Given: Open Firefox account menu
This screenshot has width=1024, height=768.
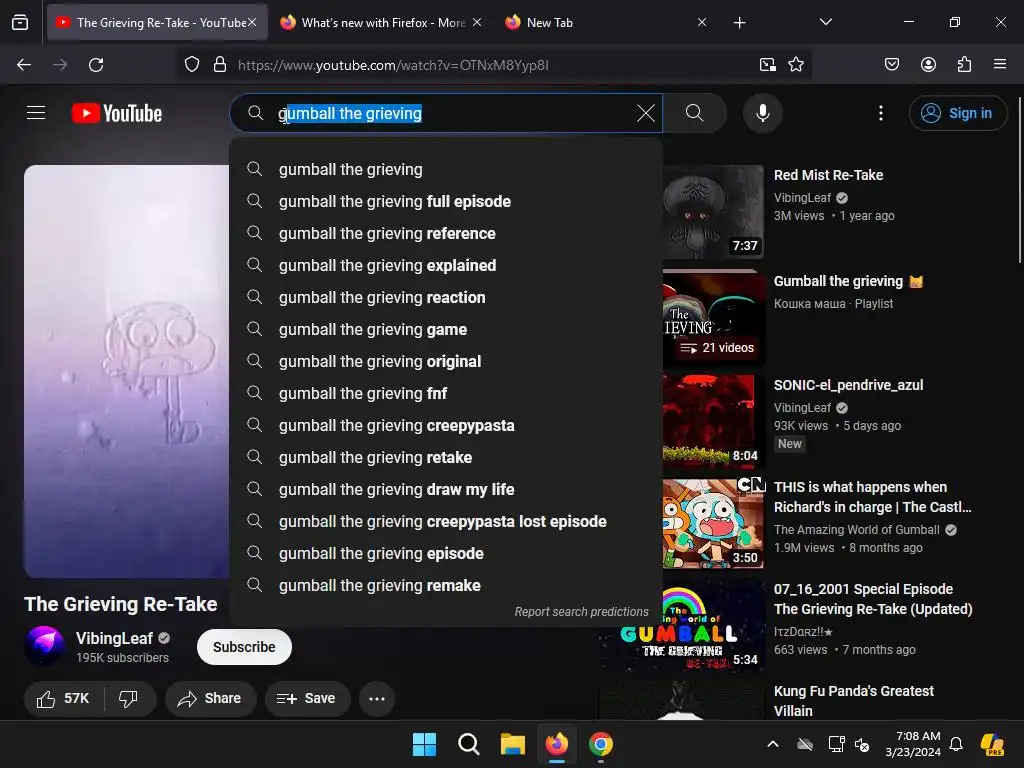Looking at the screenshot, I should pyautogui.click(x=928, y=64).
